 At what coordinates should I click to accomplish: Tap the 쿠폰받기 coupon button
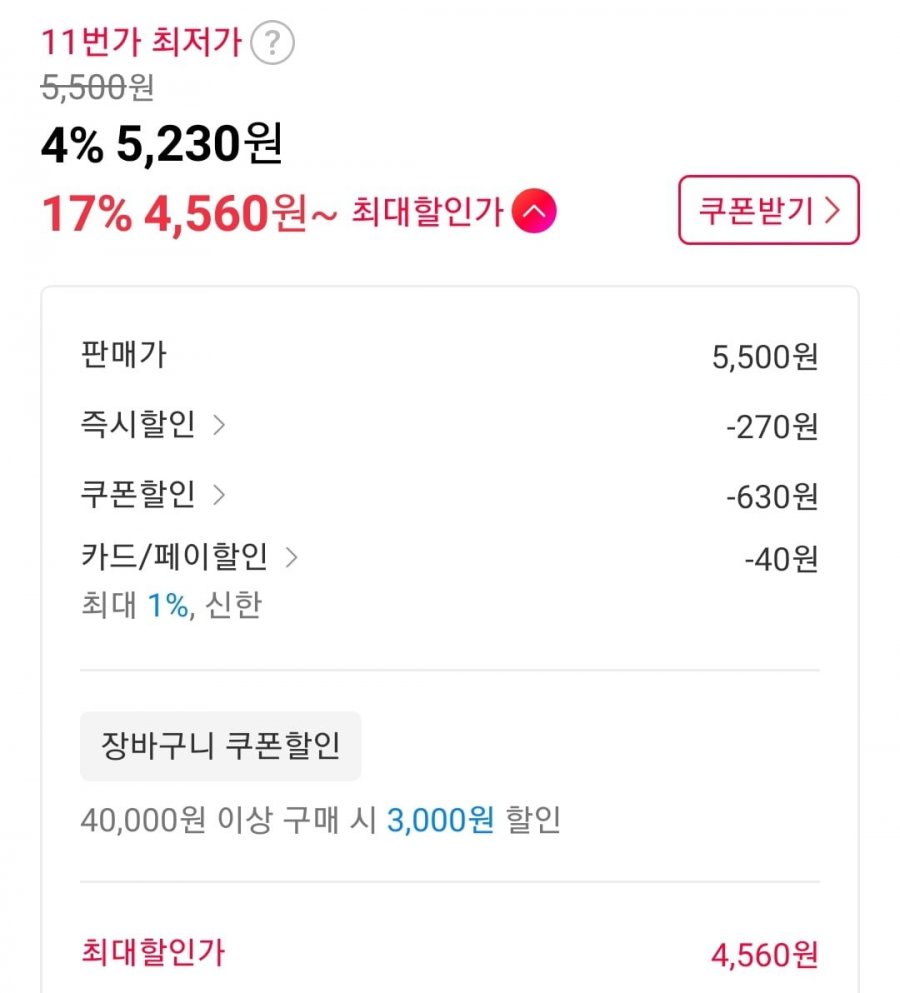pos(768,211)
